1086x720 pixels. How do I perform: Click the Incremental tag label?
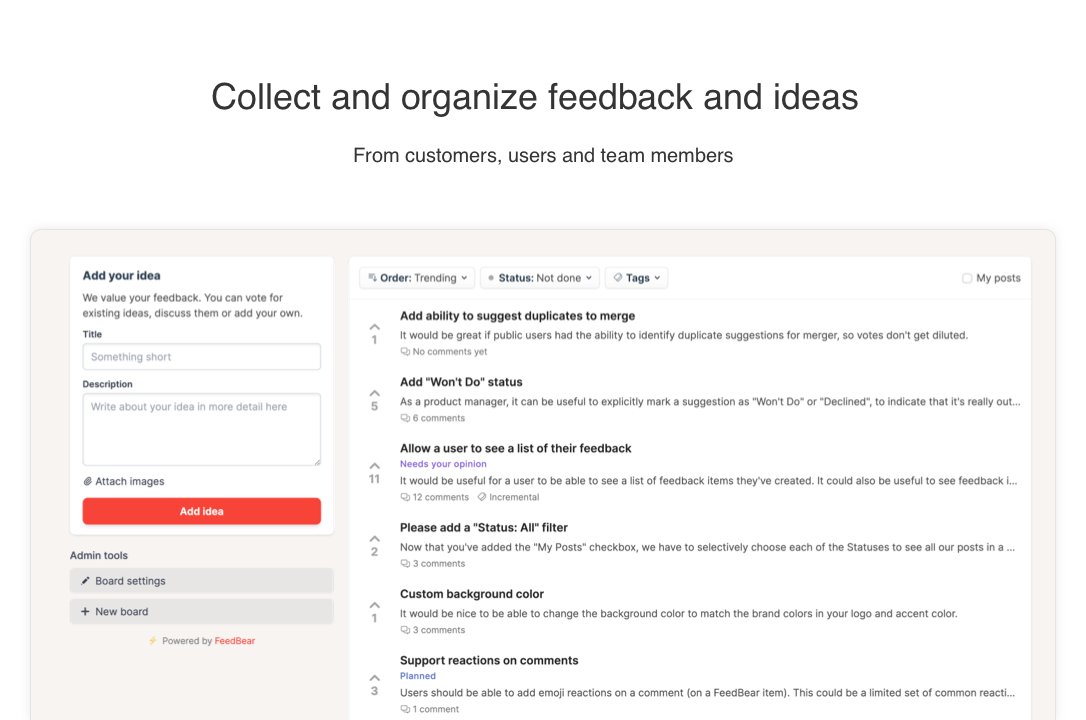(513, 497)
